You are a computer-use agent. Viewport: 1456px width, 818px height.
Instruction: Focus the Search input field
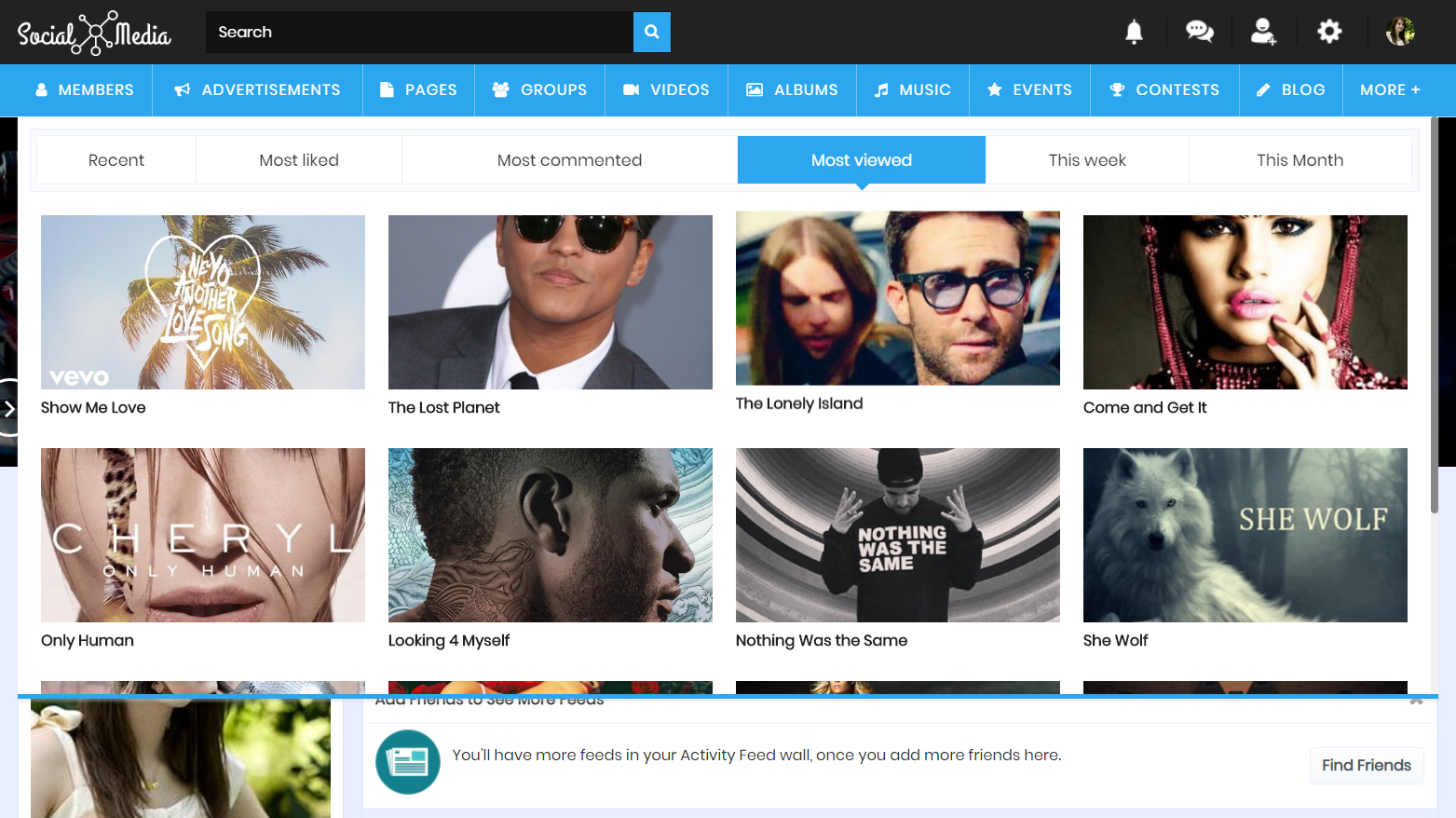419,32
